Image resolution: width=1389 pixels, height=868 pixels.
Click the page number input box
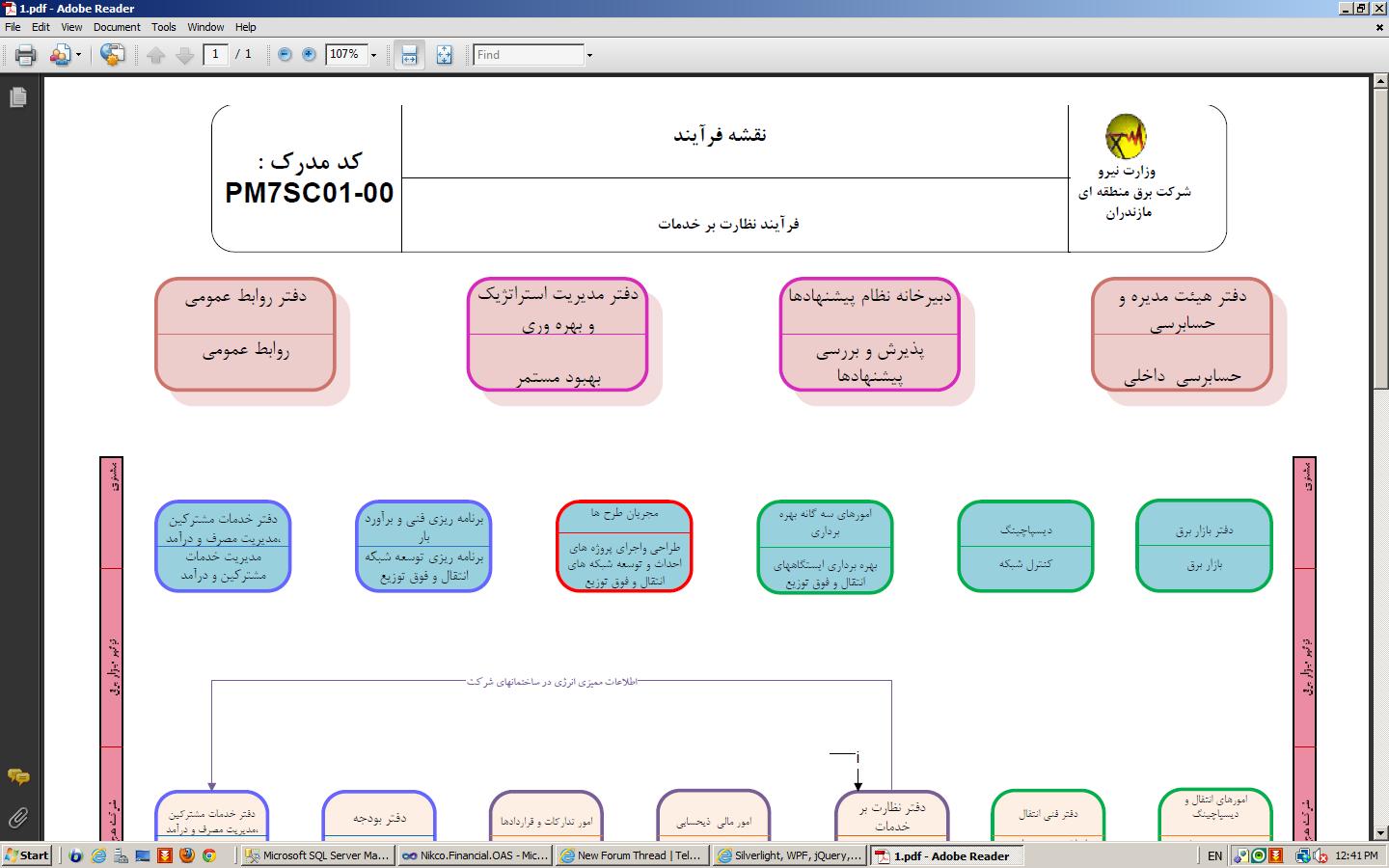point(215,55)
